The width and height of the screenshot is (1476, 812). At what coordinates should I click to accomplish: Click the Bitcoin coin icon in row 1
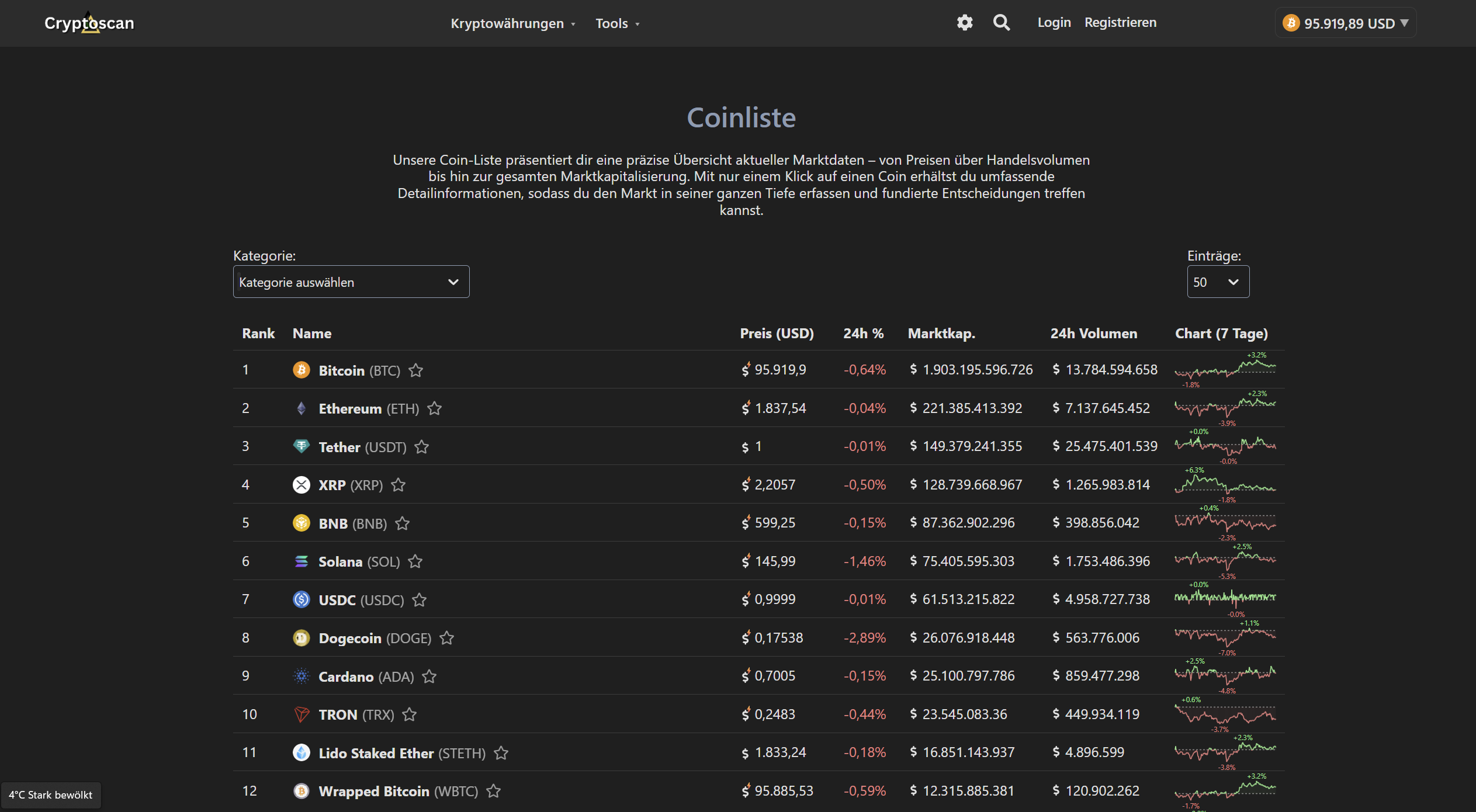302,370
